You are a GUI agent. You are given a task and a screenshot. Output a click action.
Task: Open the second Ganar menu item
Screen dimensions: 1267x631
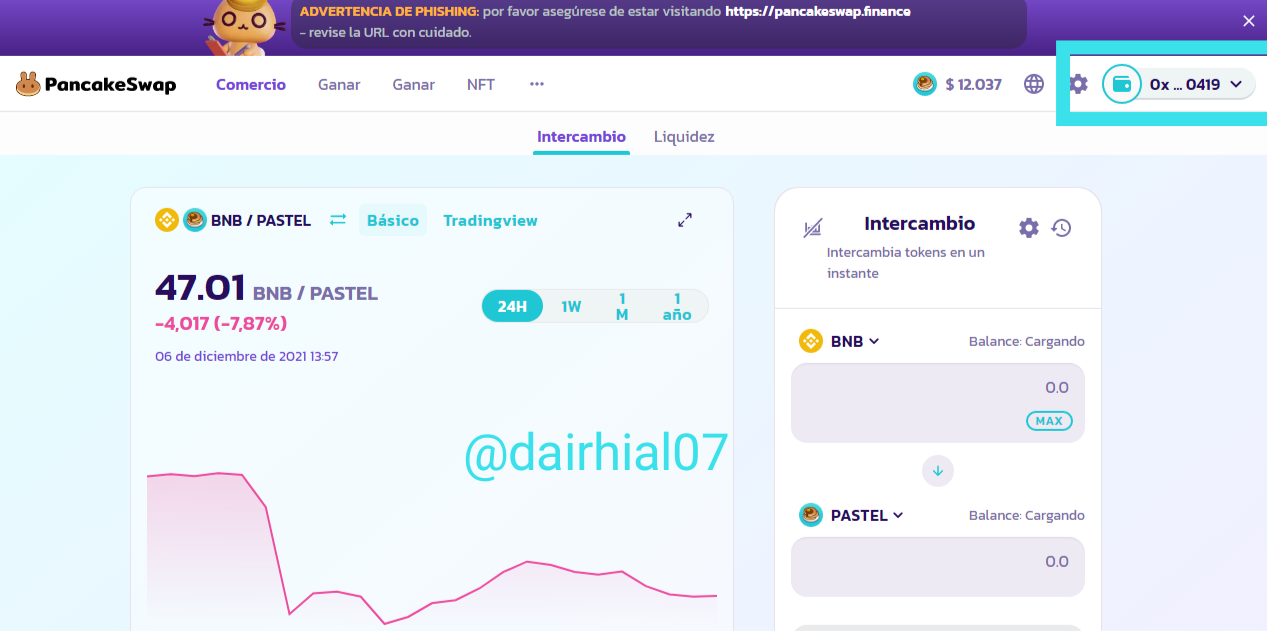click(413, 85)
